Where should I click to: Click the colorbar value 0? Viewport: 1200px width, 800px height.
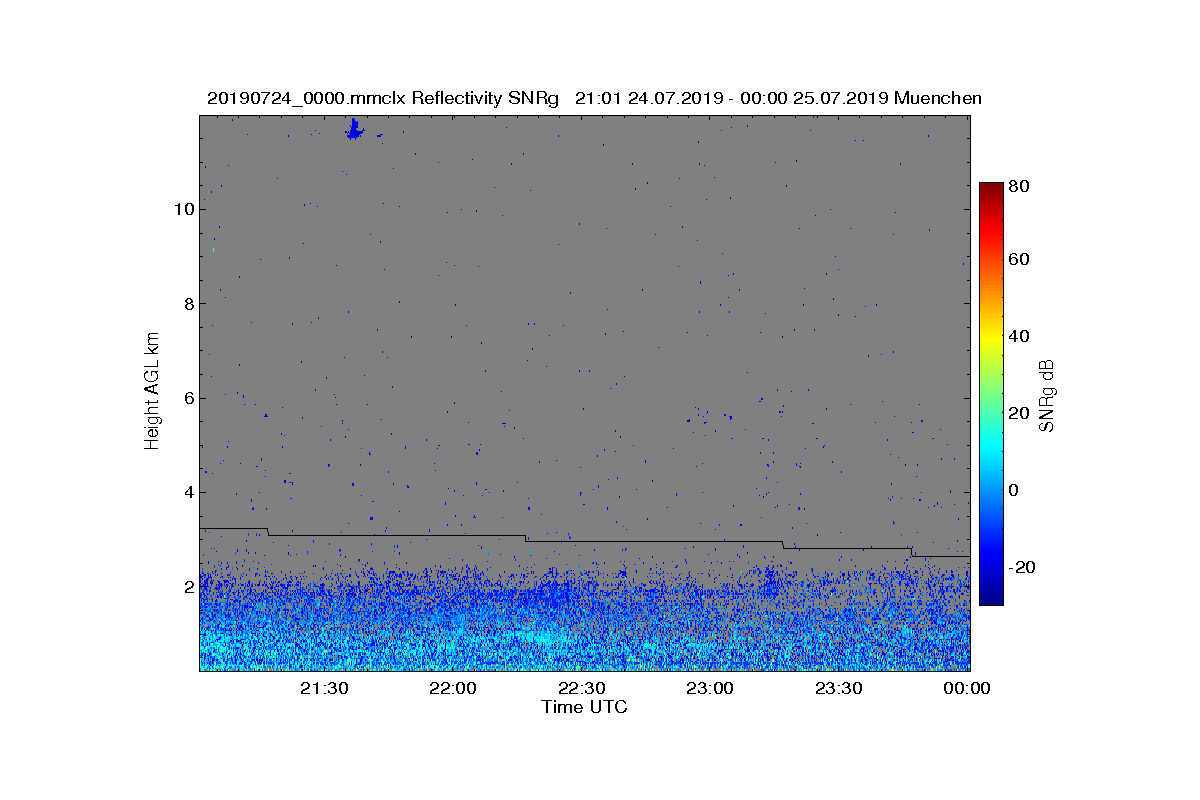click(1014, 490)
